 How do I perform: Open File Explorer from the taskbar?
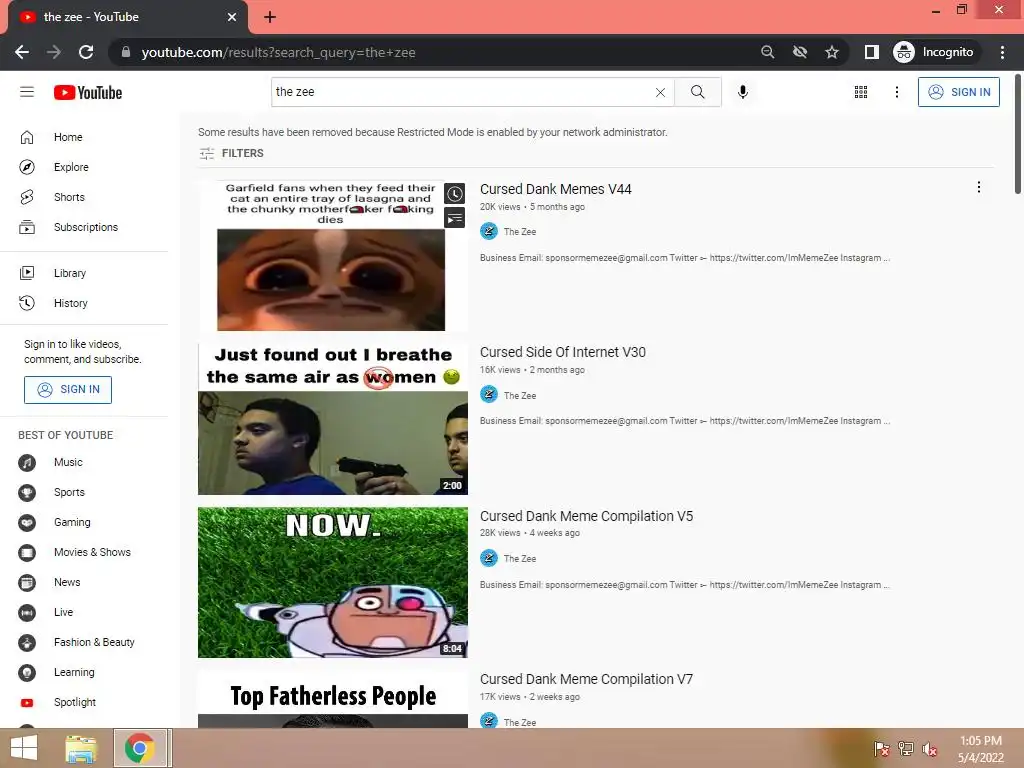click(81, 748)
